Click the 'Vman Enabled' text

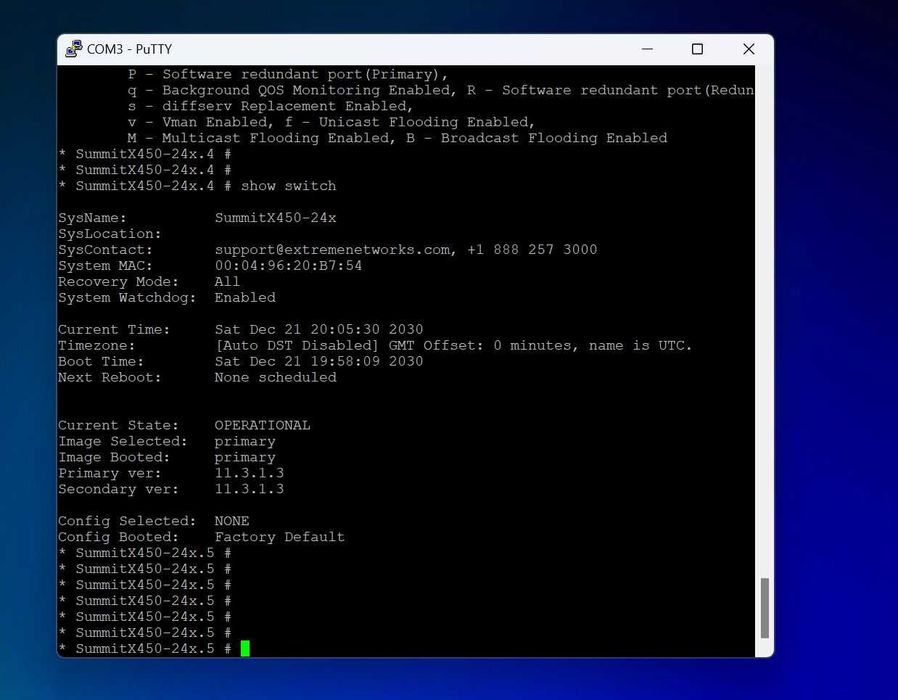click(x=215, y=123)
